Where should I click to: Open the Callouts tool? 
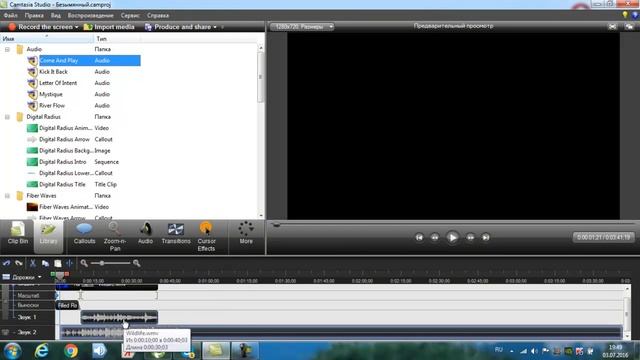[x=84, y=233]
